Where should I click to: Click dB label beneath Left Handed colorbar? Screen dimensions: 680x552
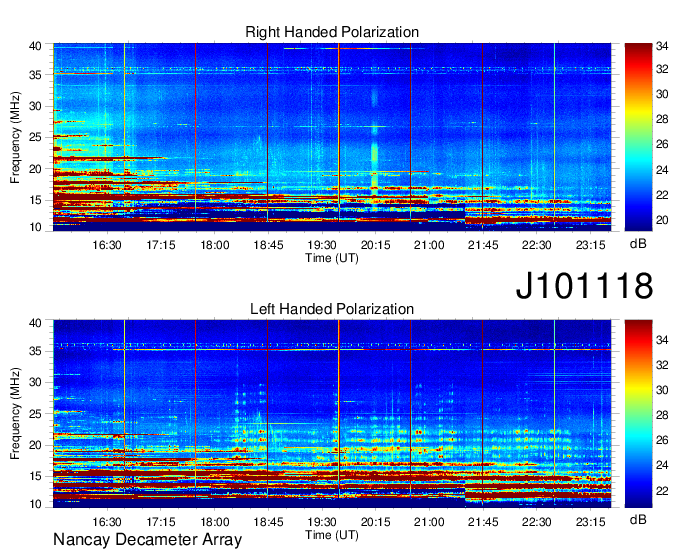pyautogui.click(x=638, y=519)
